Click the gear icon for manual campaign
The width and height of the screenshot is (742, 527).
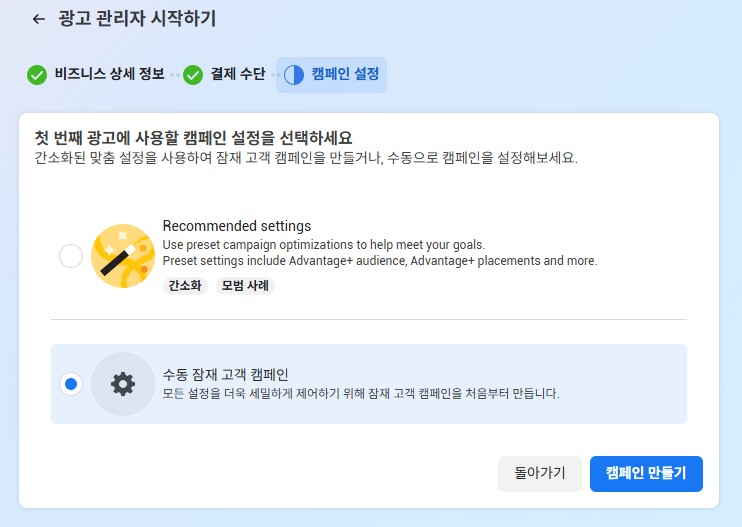[123, 384]
